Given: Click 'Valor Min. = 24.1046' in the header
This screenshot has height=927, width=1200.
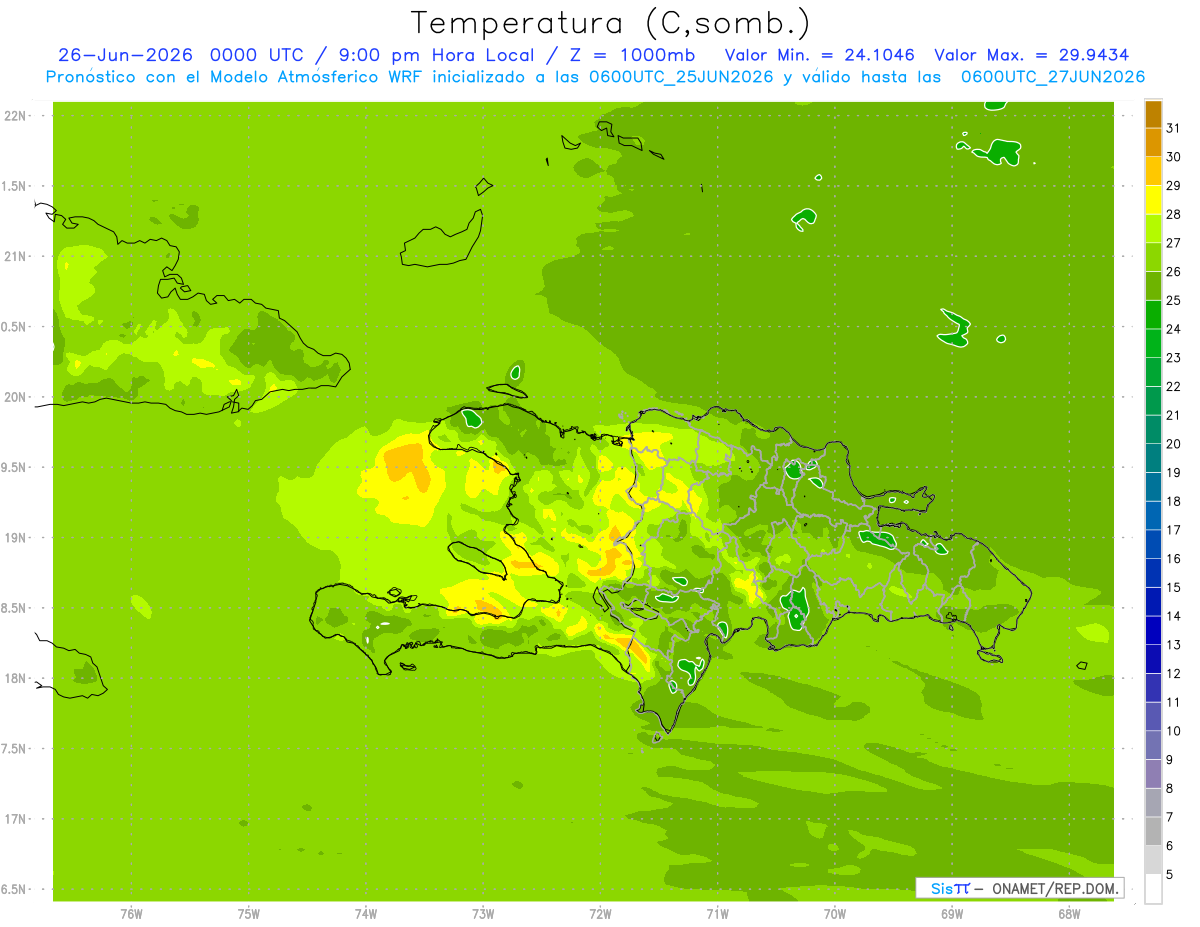Looking at the screenshot, I should pyautogui.click(x=820, y=55).
